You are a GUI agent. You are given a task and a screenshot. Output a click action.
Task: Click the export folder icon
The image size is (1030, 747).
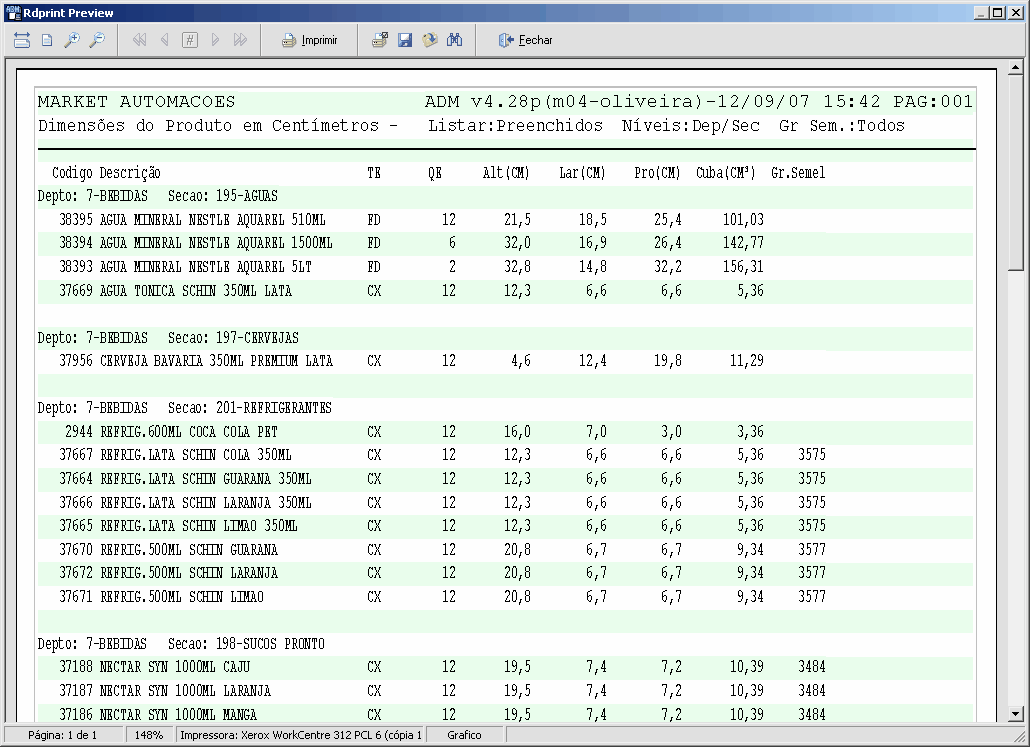click(430, 40)
